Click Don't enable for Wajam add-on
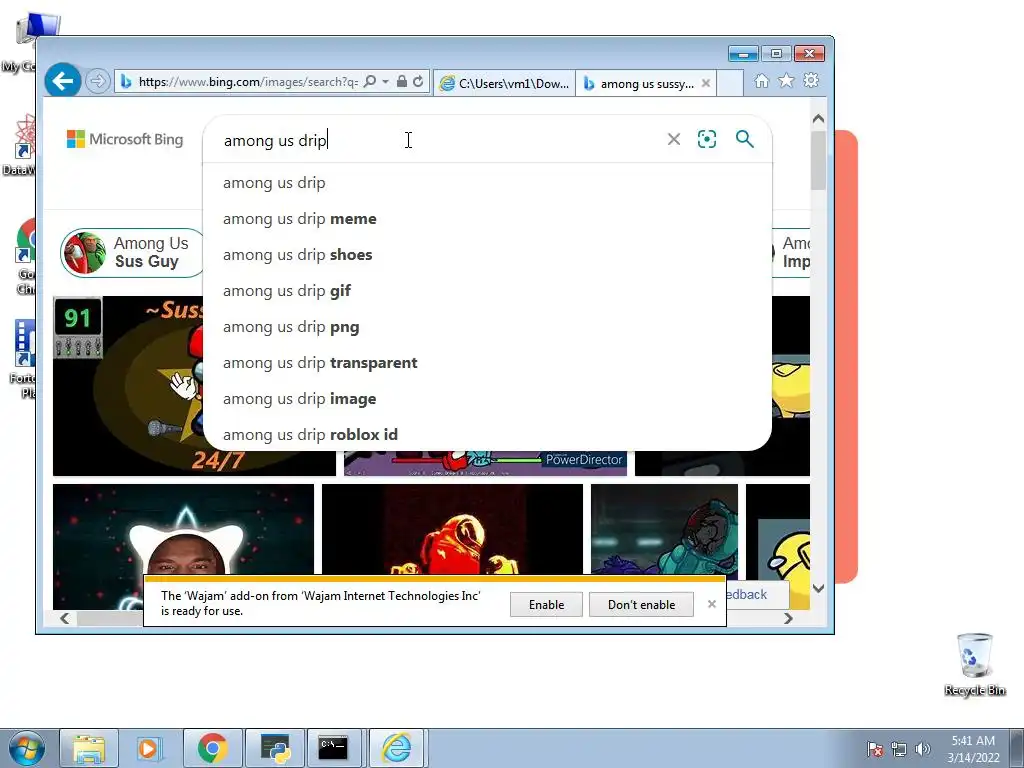This screenshot has width=1024, height=768. [x=641, y=605]
